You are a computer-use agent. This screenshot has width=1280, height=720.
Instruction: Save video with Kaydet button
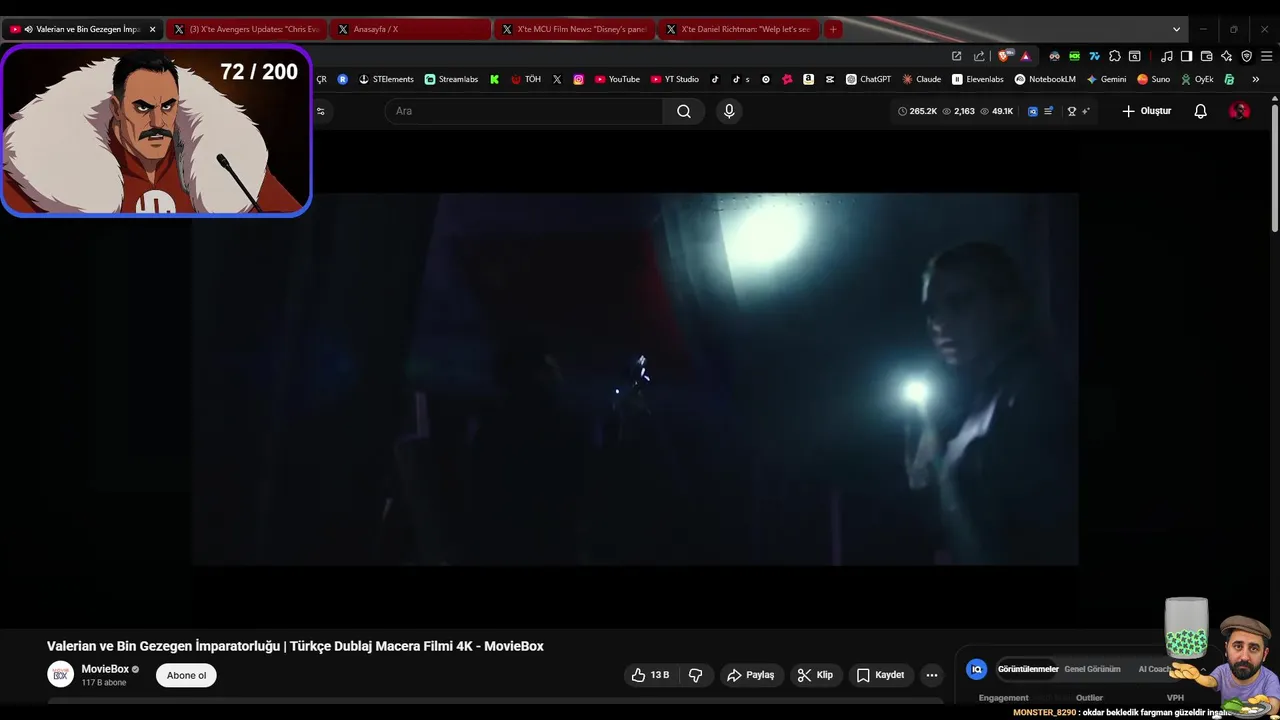coord(880,675)
